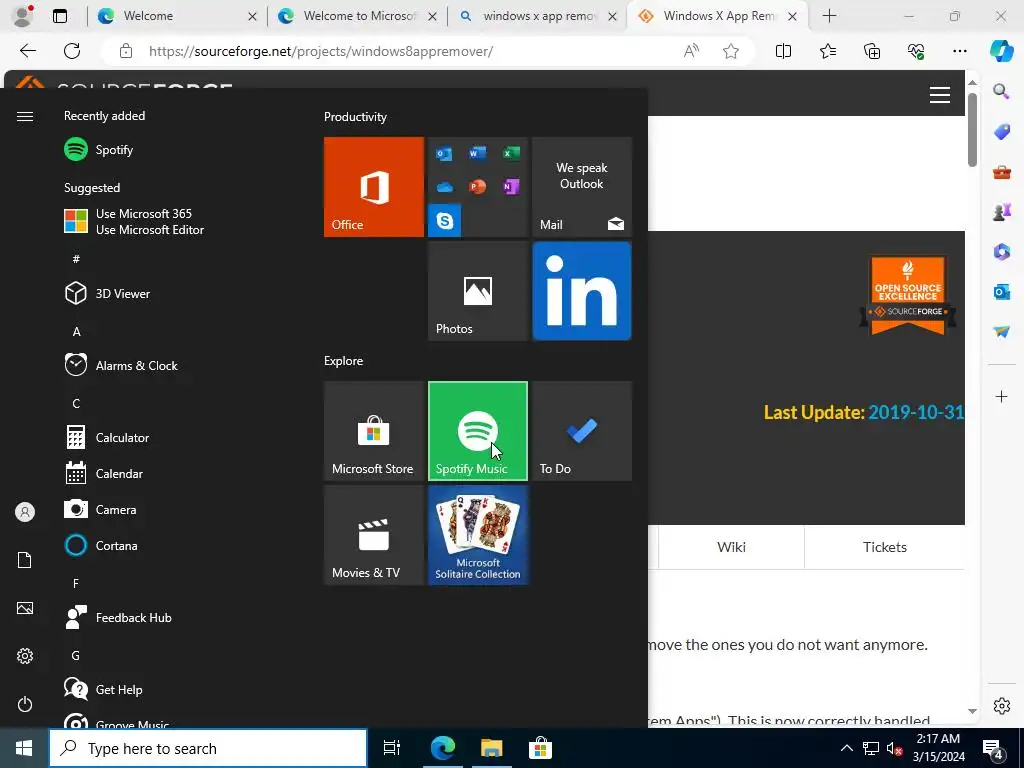Viewport: 1024px width, 768px height.
Task: Open Edge Collections button
Action: point(872,51)
